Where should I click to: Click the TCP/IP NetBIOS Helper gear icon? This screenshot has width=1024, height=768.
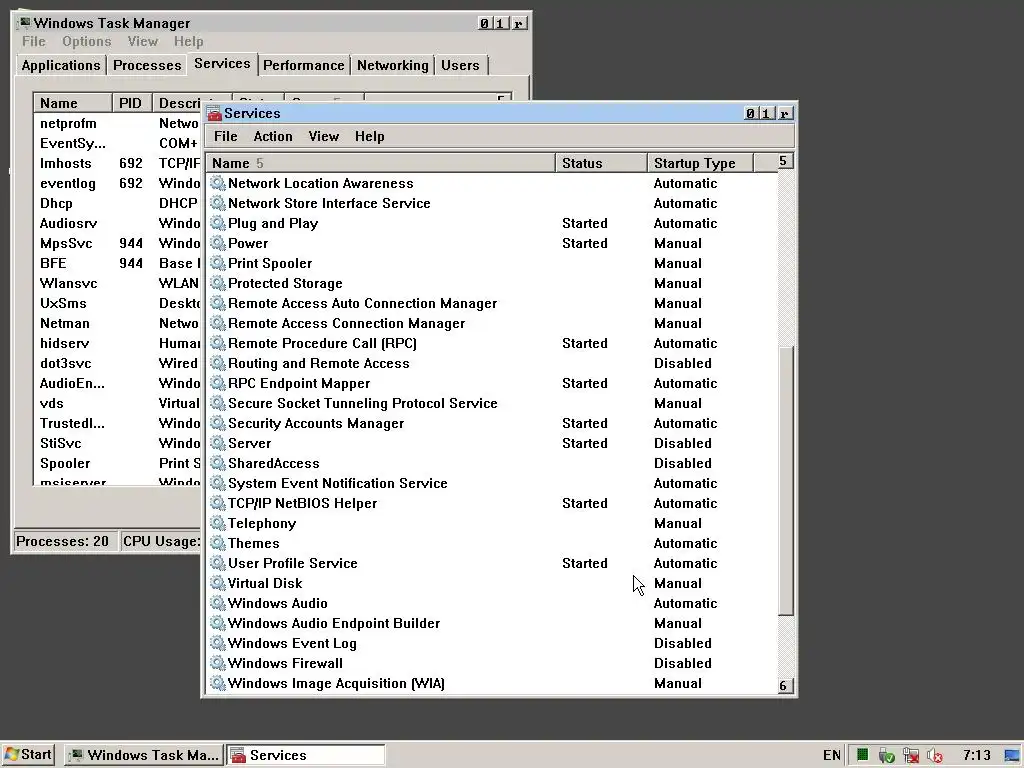217,504
